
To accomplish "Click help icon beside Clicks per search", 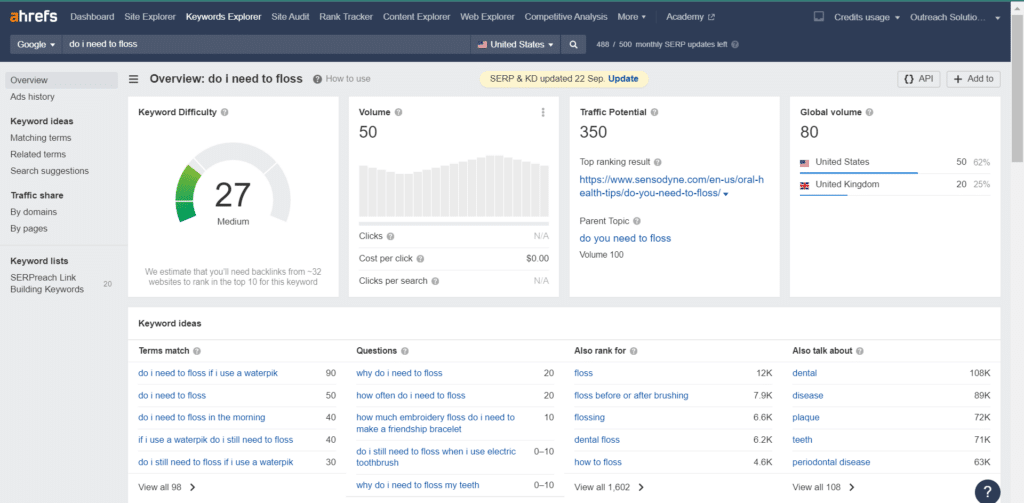I will [x=435, y=281].
